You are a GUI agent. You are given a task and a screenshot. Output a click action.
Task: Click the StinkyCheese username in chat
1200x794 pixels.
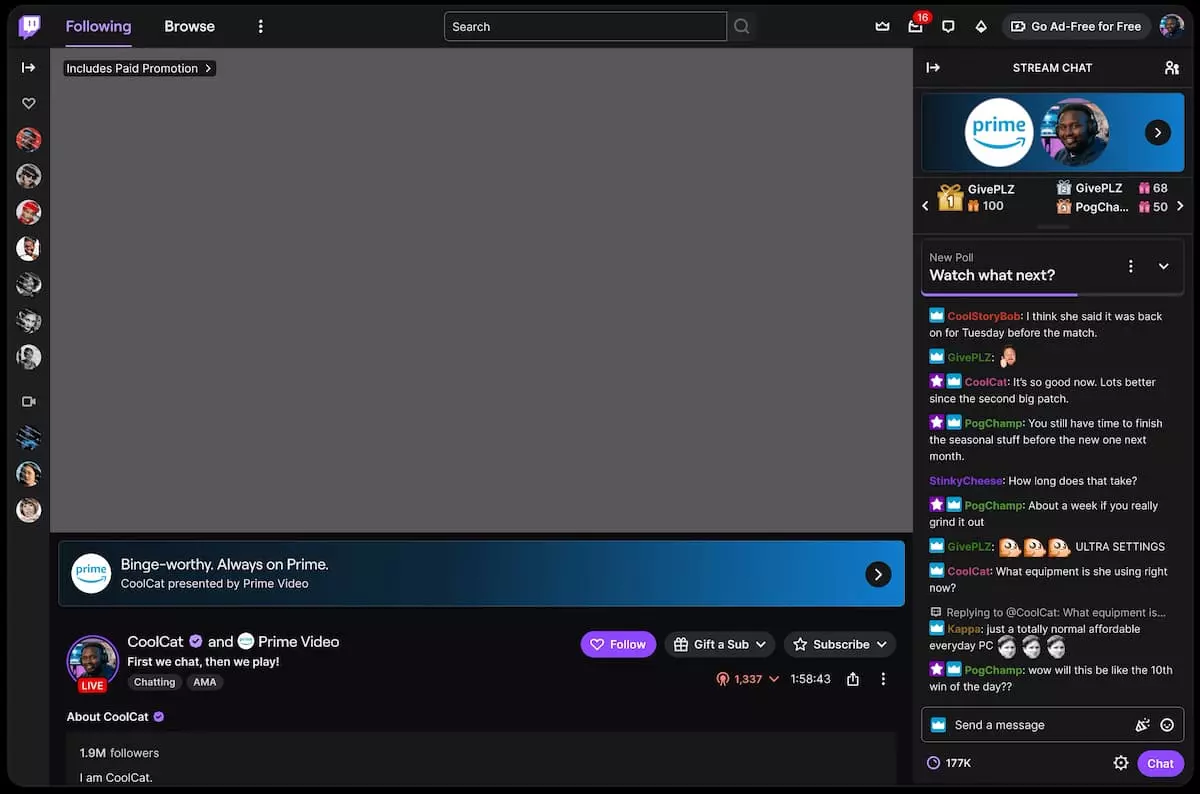[x=965, y=481]
